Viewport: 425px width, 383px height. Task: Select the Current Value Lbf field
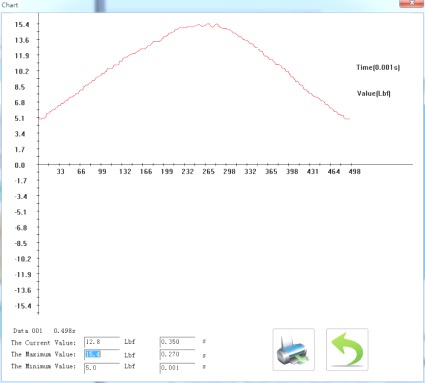point(102,342)
